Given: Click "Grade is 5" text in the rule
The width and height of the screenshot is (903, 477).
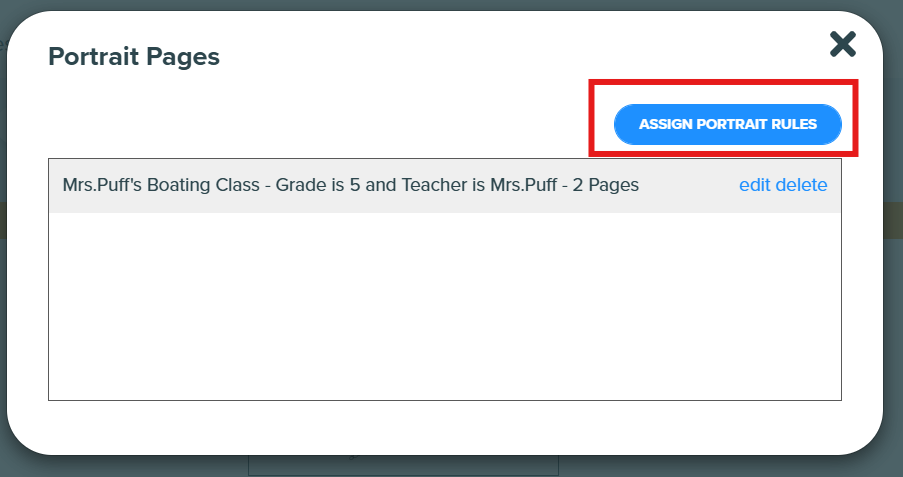Looking at the screenshot, I should pos(318,185).
